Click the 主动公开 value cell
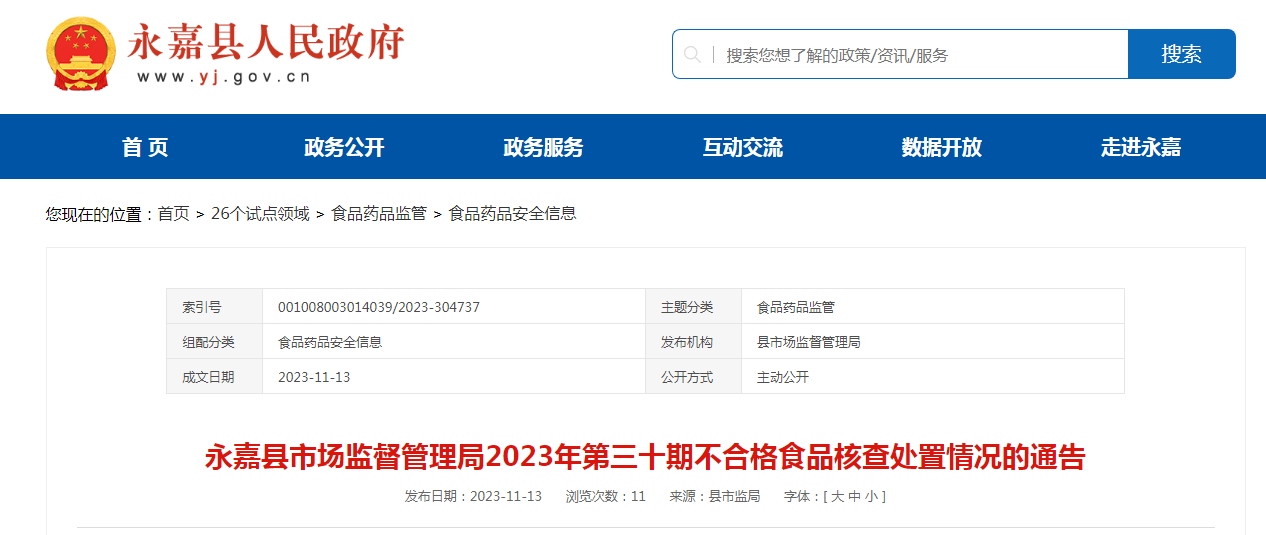The image size is (1266, 535). 933,377
